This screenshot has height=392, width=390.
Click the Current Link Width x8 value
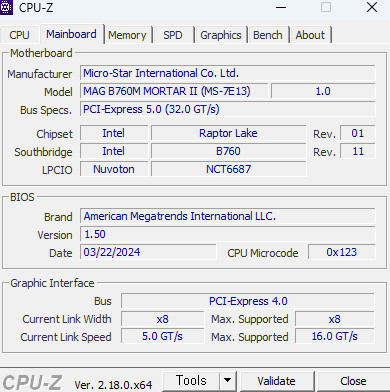click(x=162, y=319)
